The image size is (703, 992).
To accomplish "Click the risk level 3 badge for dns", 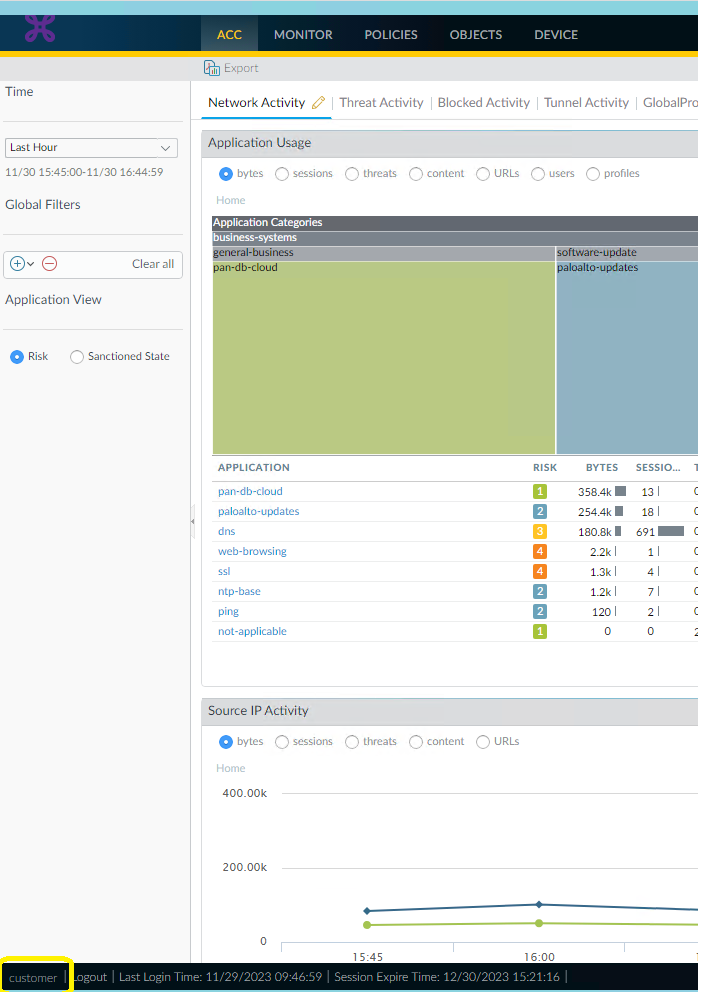I will pyautogui.click(x=540, y=531).
